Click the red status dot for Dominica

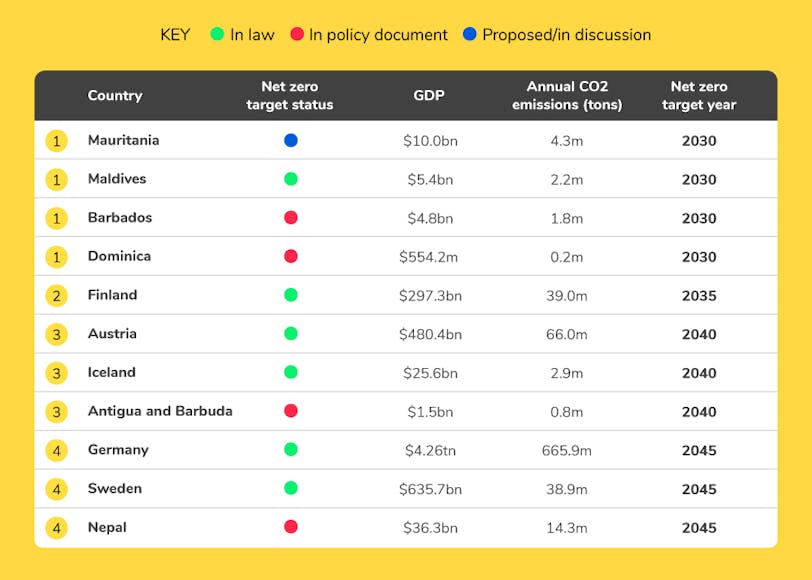(x=290, y=257)
